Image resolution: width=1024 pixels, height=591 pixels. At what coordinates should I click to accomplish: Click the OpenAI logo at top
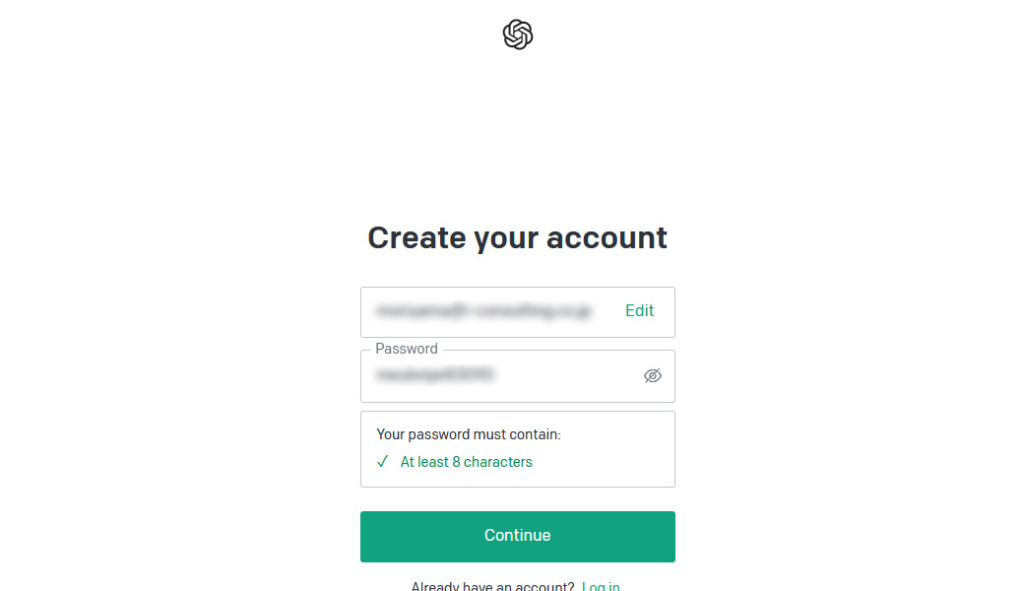coord(517,35)
